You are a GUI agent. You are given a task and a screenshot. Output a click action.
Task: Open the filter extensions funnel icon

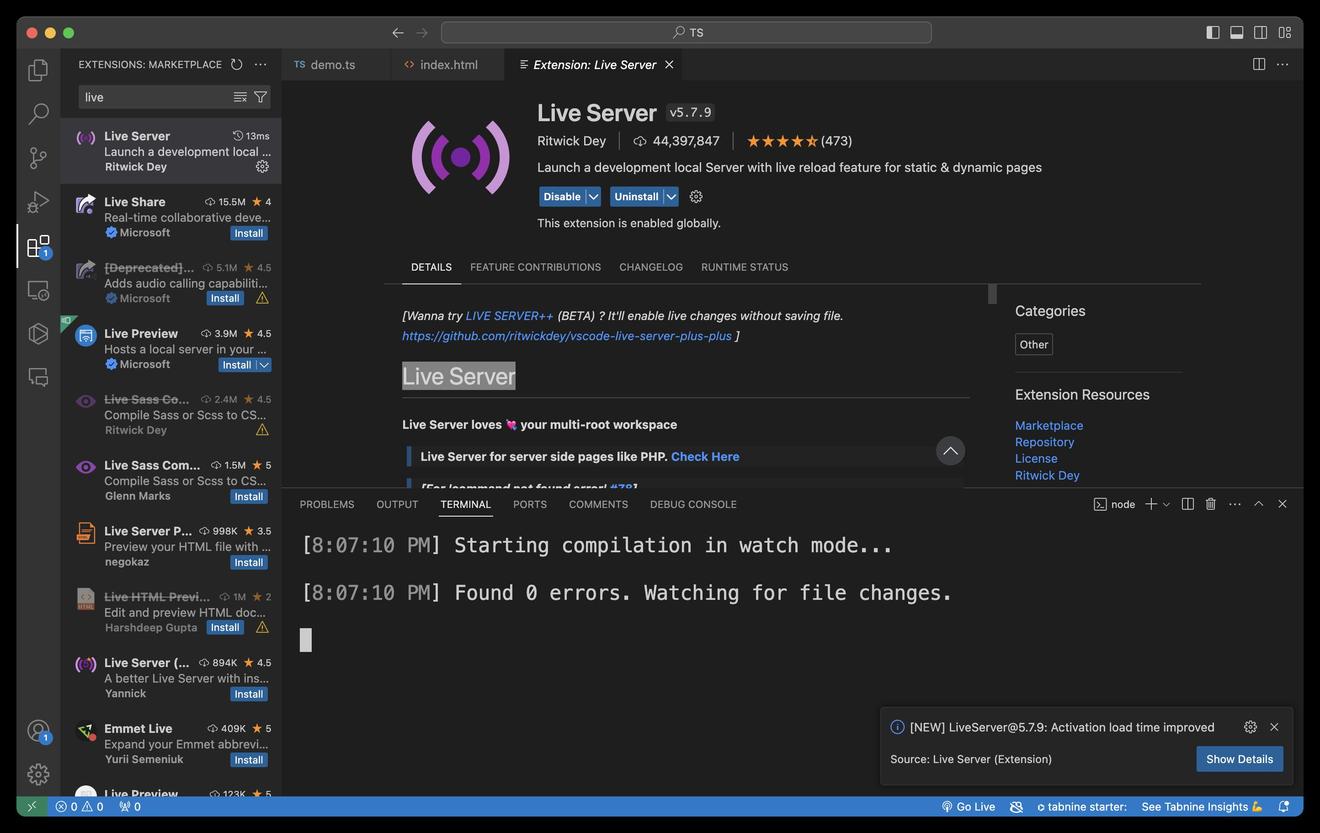click(x=260, y=97)
